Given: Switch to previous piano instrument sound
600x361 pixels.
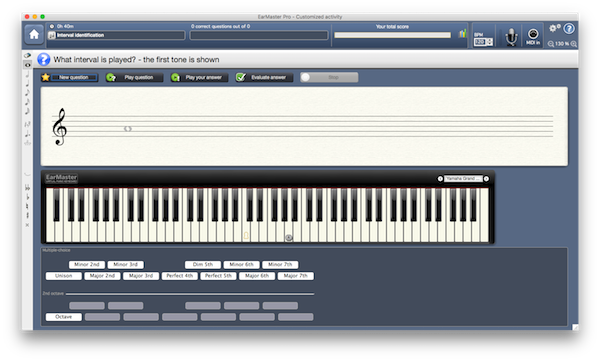Looking at the screenshot, I should [x=440, y=178].
